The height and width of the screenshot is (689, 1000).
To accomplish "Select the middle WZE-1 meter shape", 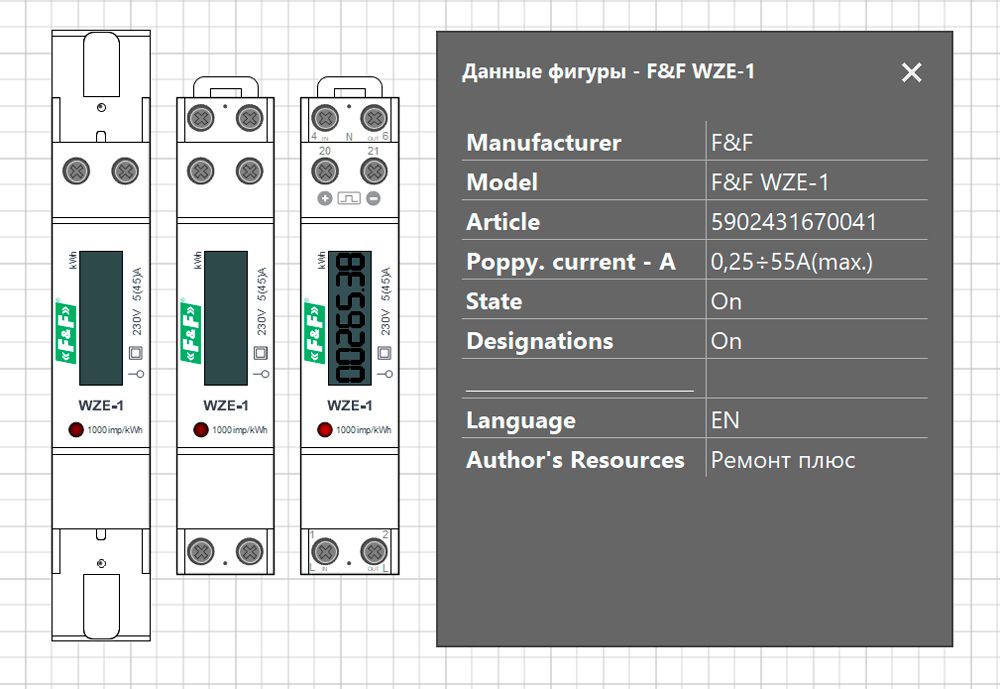I will 225,326.
